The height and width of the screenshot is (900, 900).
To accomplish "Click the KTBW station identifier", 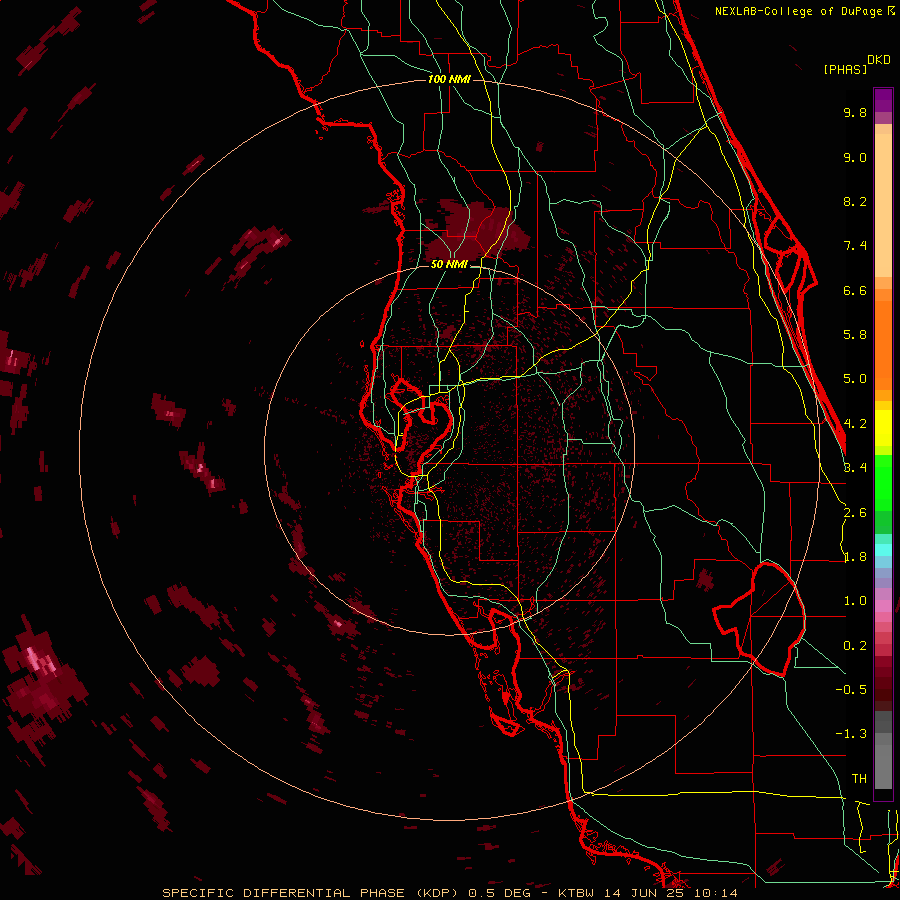I will pos(577,893).
